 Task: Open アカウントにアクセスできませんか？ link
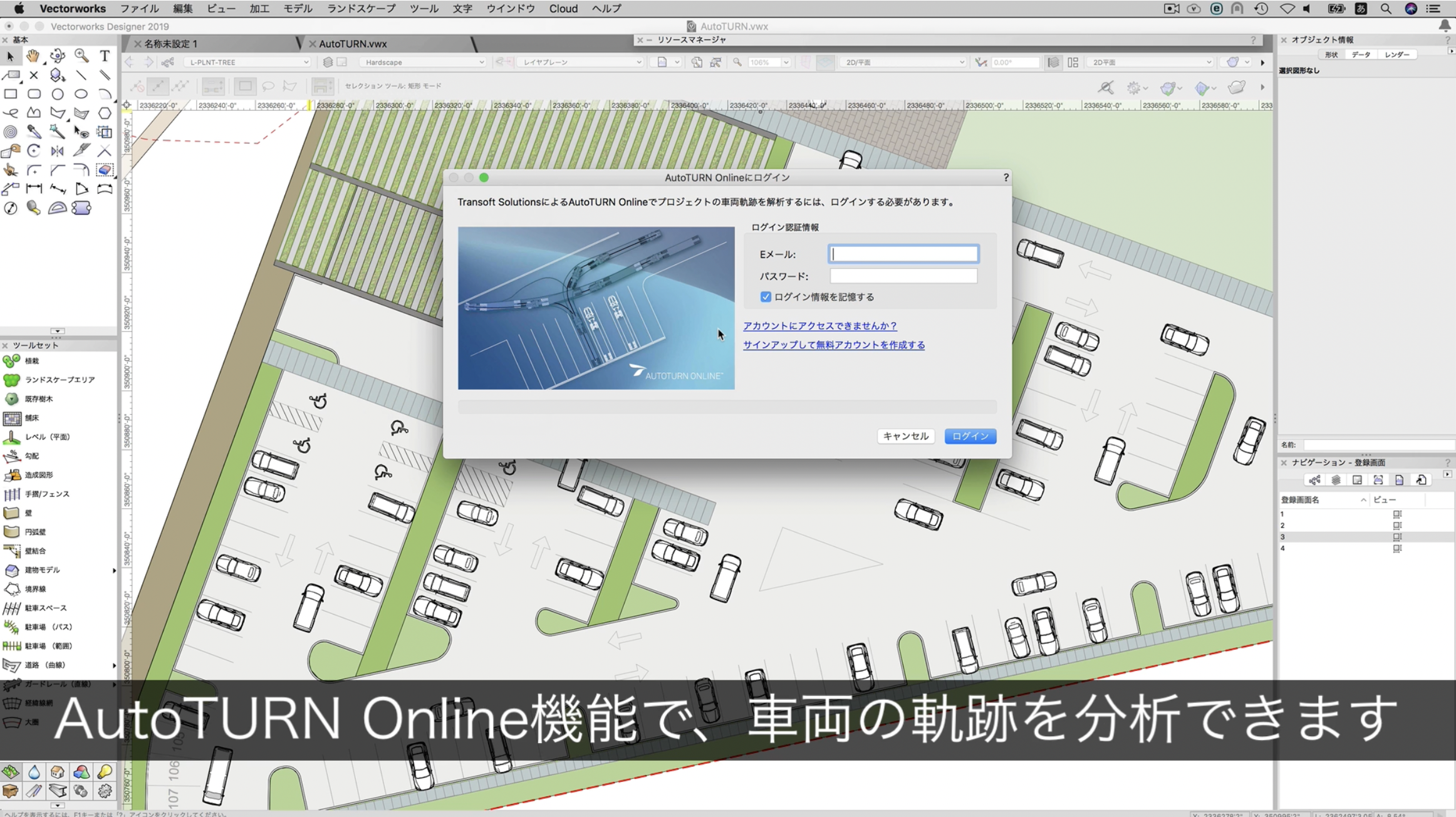tap(819, 326)
